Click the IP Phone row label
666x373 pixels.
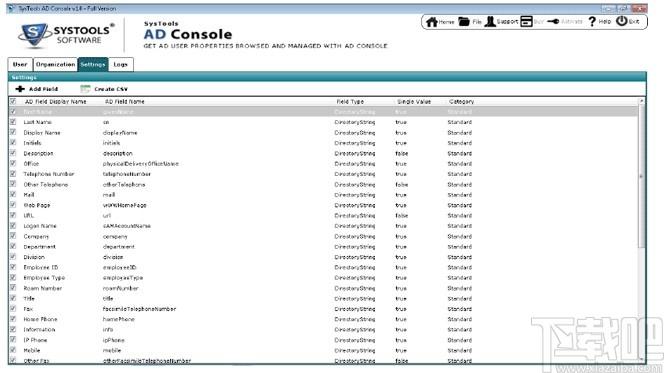pyautogui.click(x=35, y=340)
